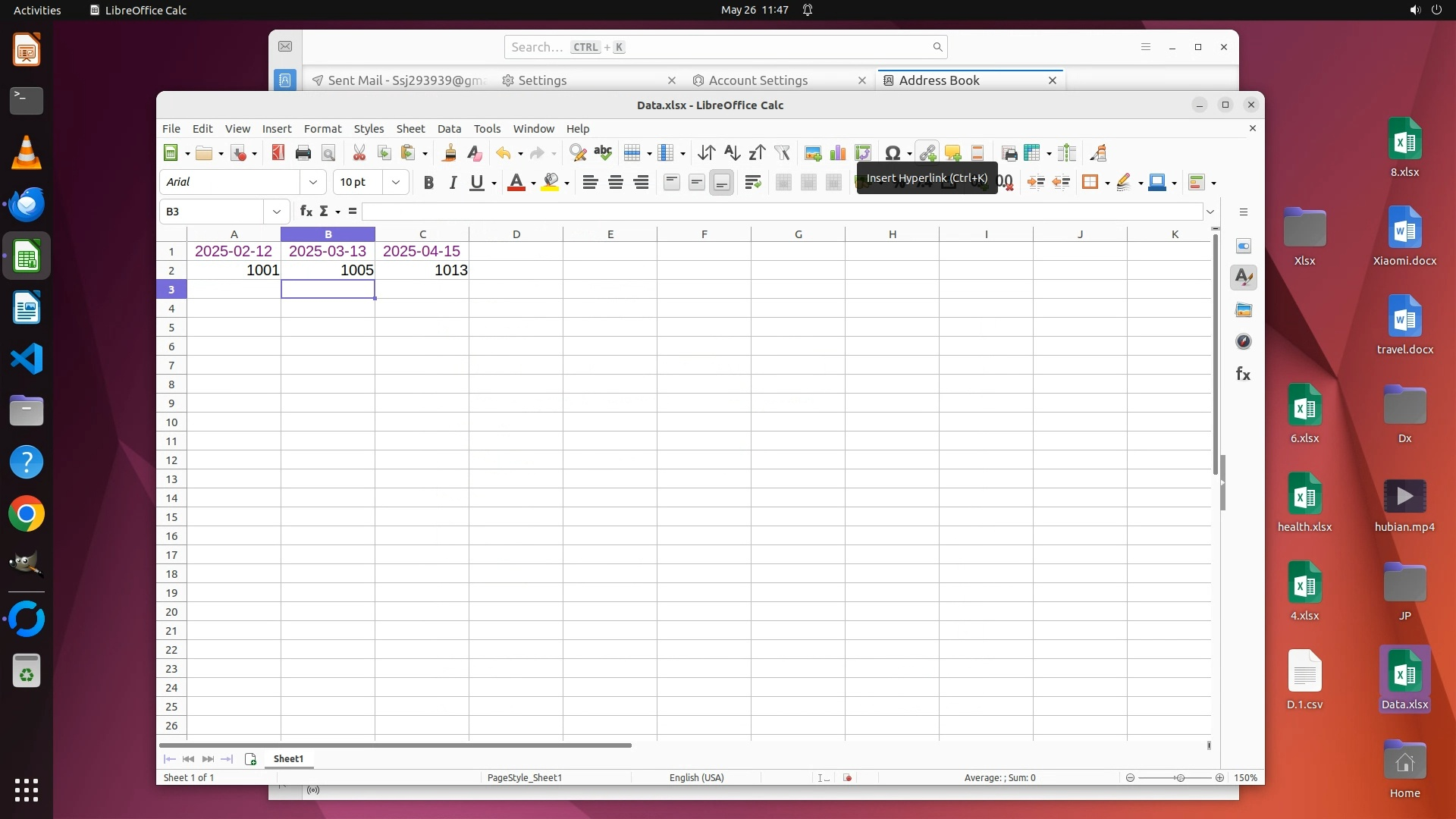The image size is (1456, 819).
Task: Open the sidebar Navigator compass icon
Action: coord(1244,342)
